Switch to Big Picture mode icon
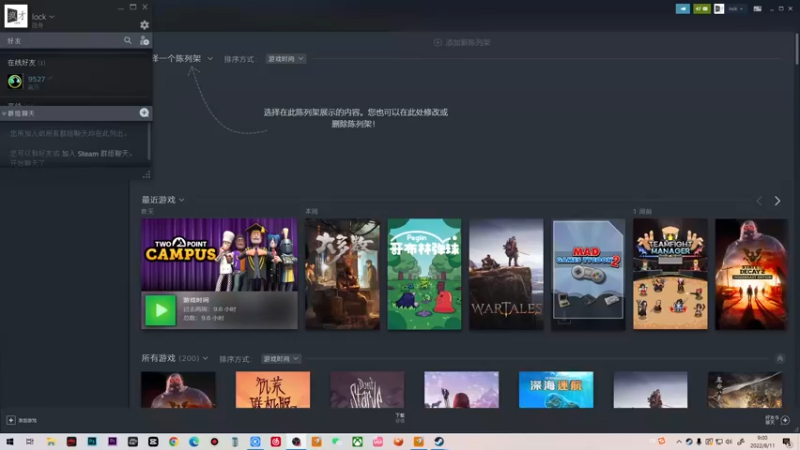The height and width of the screenshot is (450, 800). point(758,9)
